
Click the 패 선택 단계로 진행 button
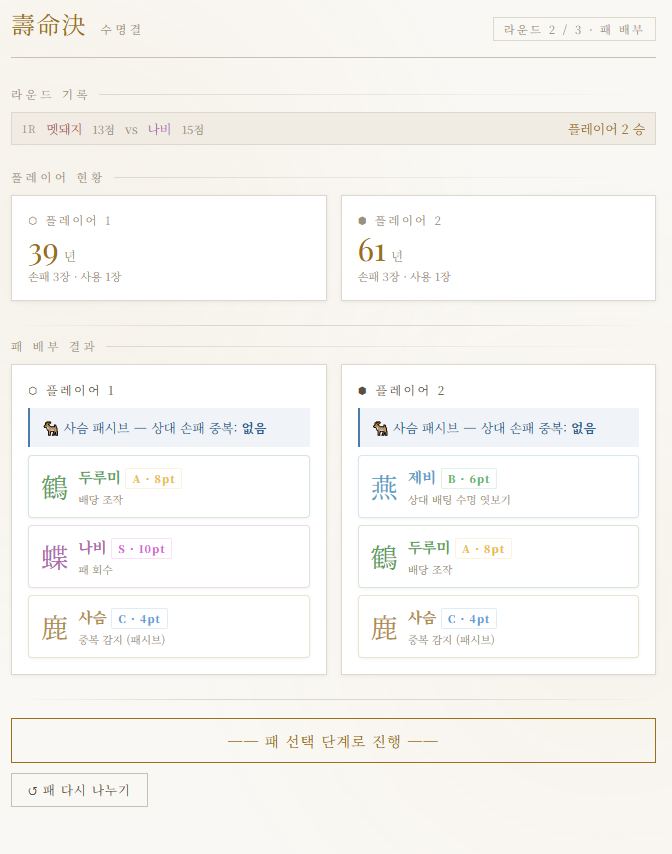333,741
